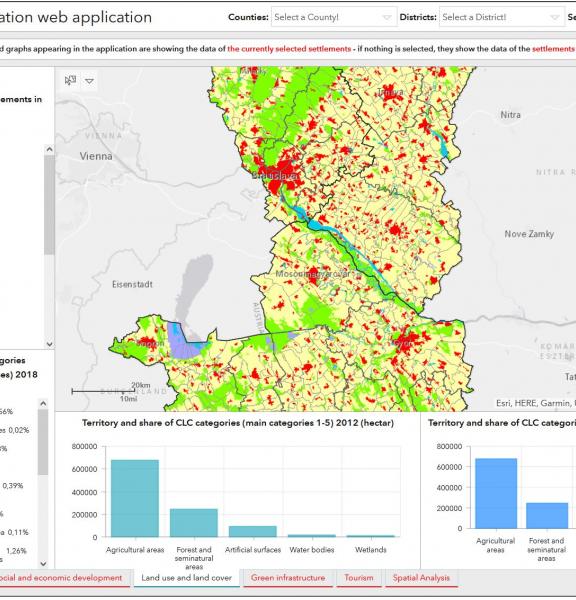Activate the map selection tool icon
This screenshot has width=576, height=600.
pos(70,80)
